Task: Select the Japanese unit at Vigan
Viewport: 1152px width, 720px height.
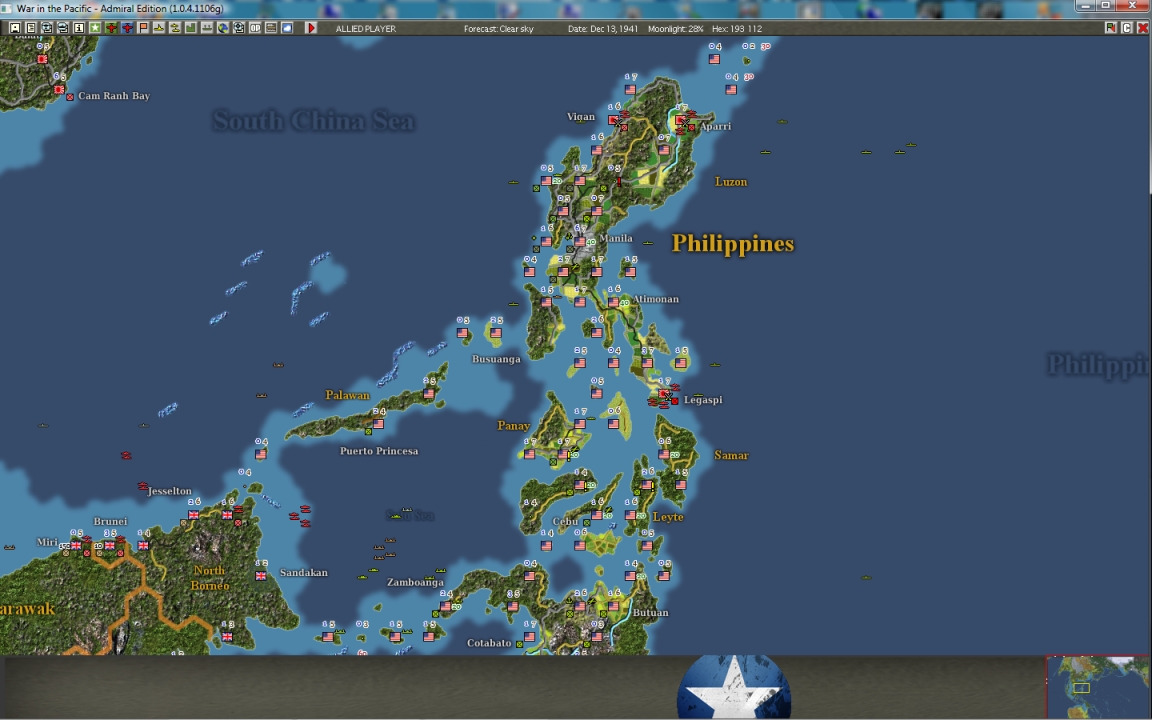Action: click(613, 119)
